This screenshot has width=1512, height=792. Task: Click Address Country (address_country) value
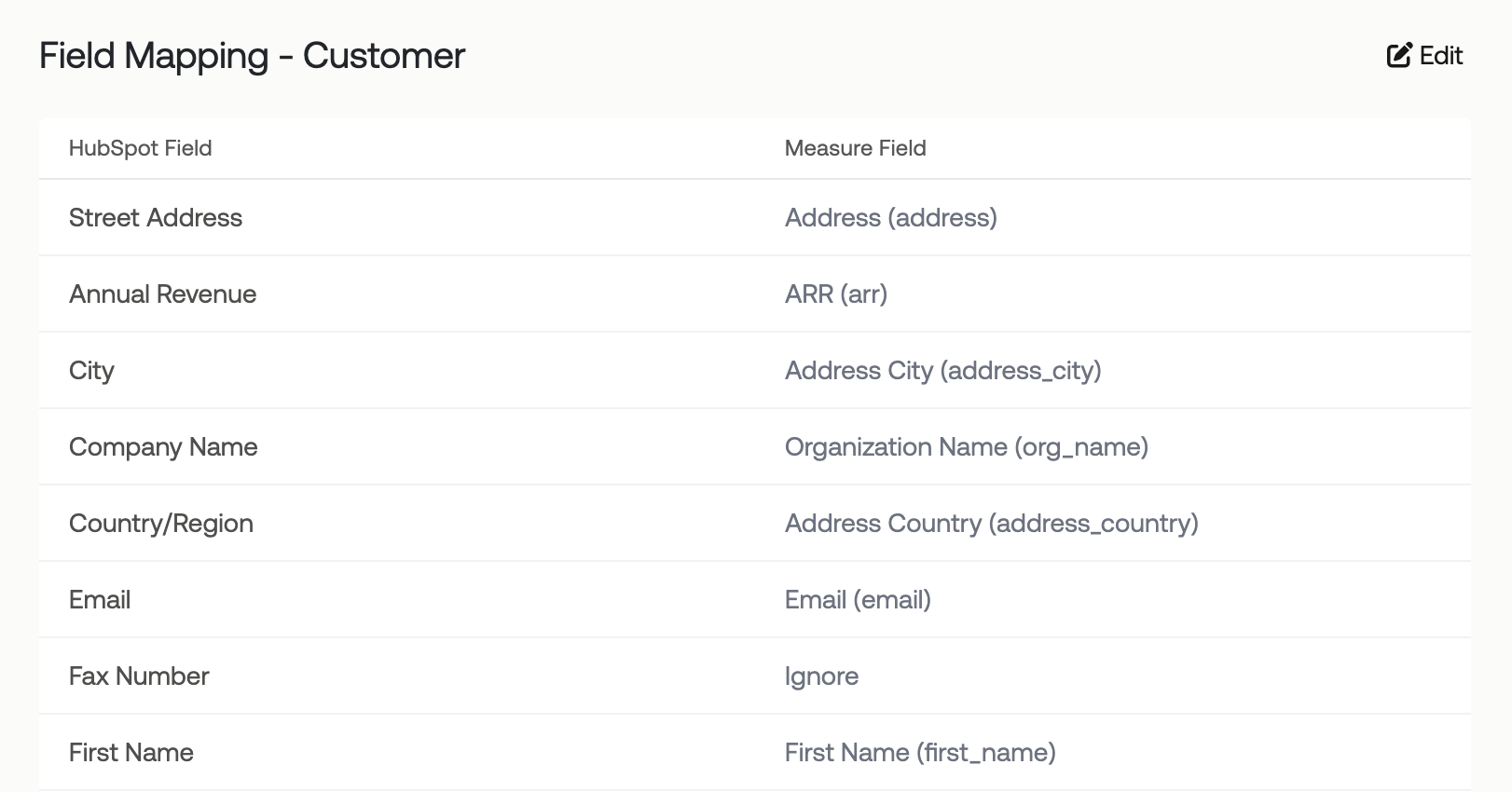click(992, 524)
